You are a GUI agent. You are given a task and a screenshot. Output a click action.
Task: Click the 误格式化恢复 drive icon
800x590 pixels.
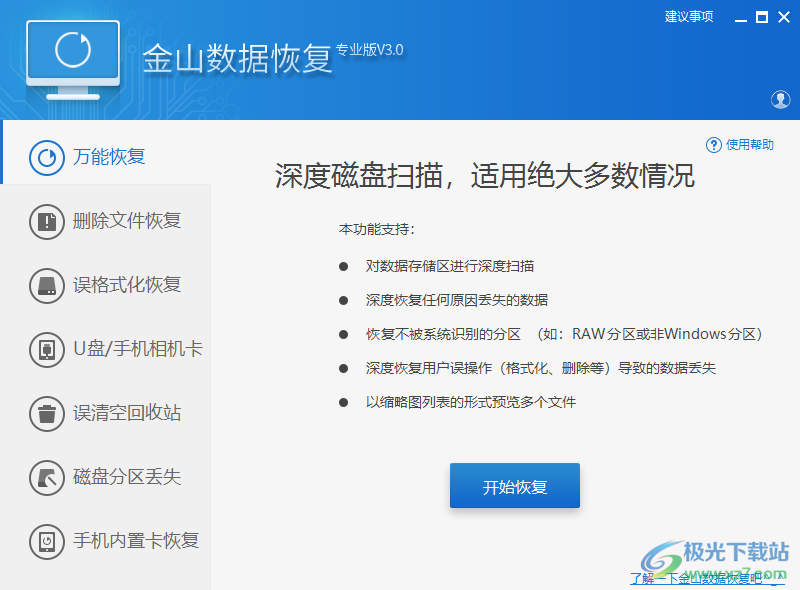(x=47, y=286)
